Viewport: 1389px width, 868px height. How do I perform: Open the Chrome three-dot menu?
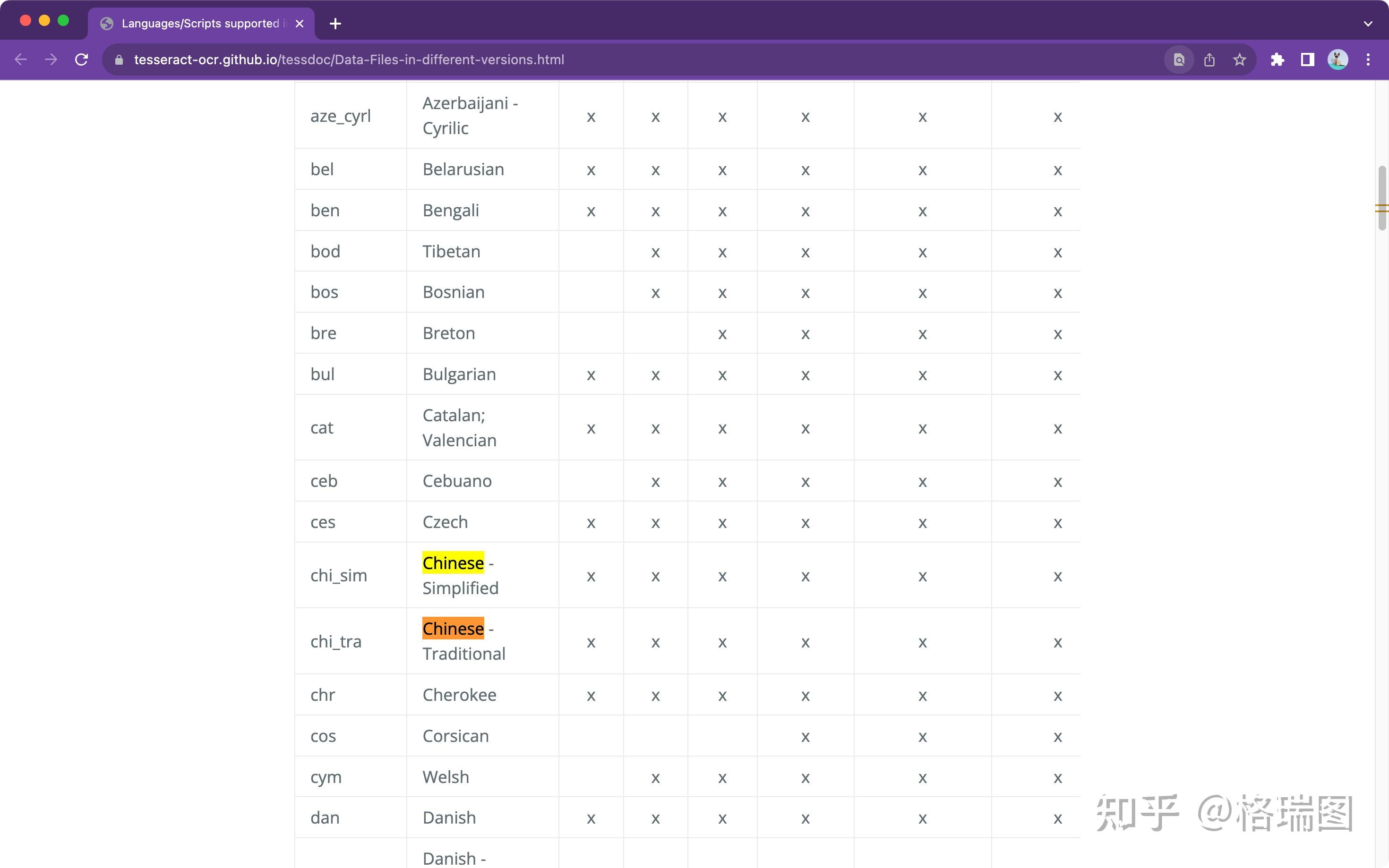point(1368,60)
